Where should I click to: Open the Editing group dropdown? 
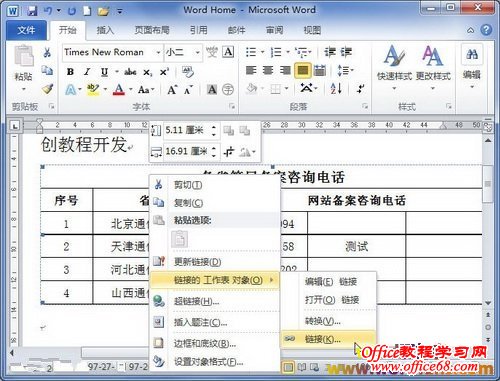pos(472,67)
